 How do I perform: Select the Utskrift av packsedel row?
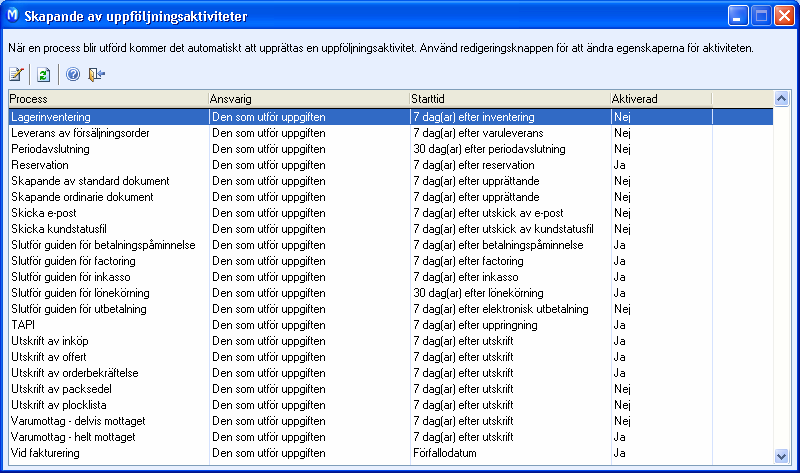(390, 389)
